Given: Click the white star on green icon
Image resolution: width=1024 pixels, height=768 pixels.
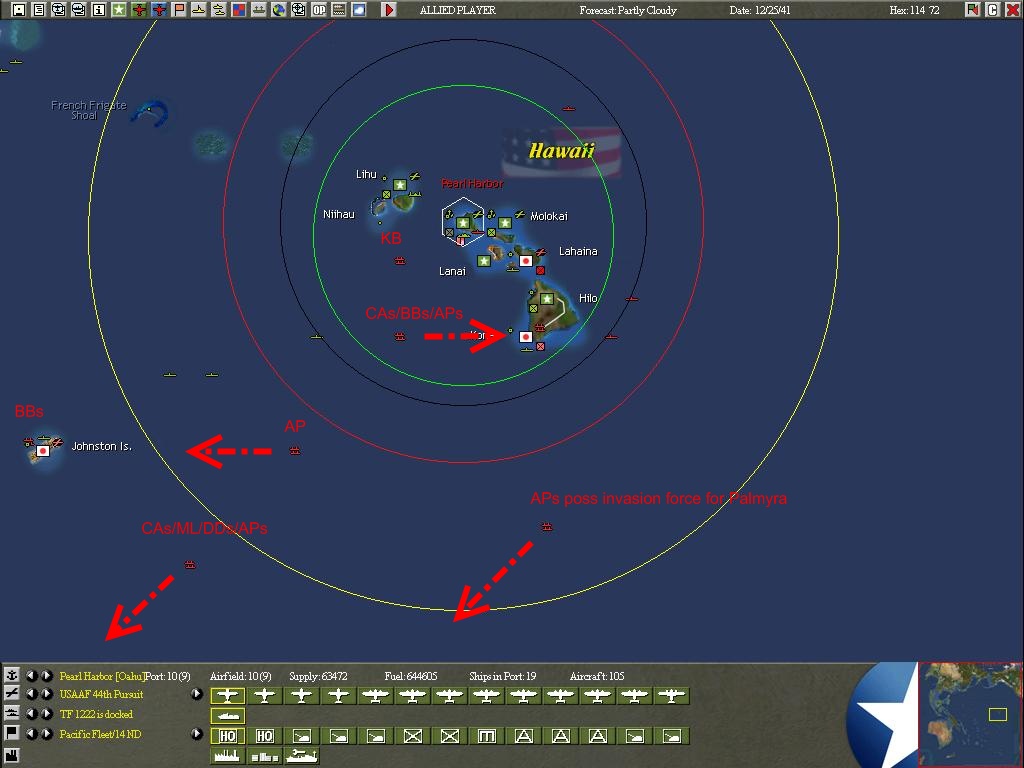Looking at the screenshot, I should click(x=119, y=9).
